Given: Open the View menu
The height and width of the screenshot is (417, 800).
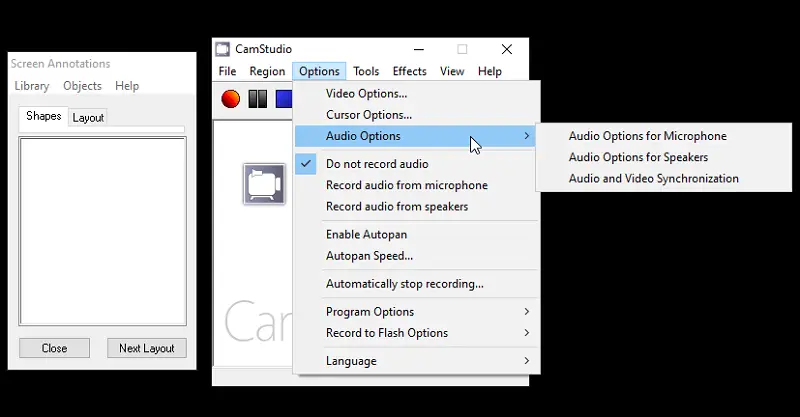Looking at the screenshot, I should click(x=452, y=71).
